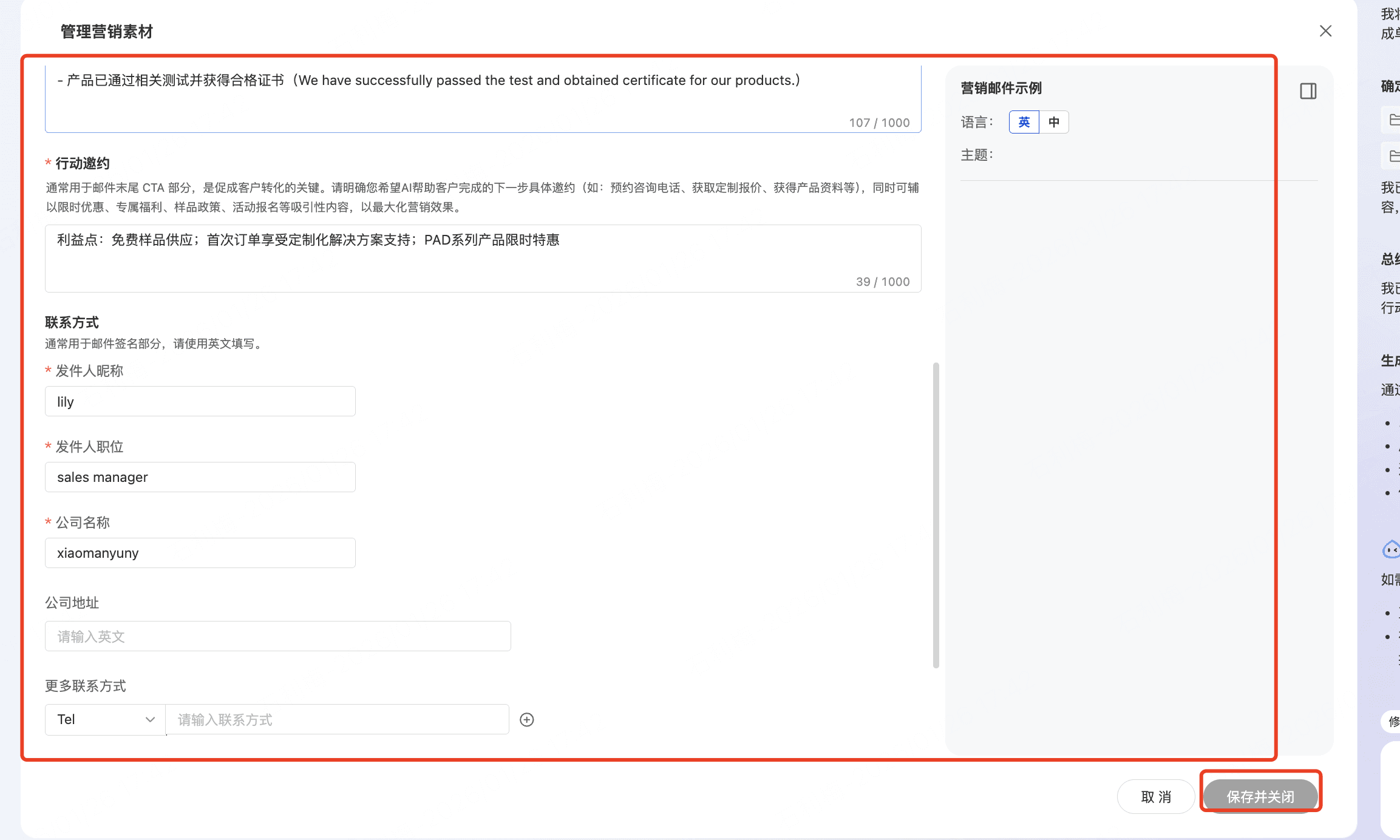Collapse the marketing email preview panel
This screenshot has height=840, width=1400.
pyautogui.click(x=1308, y=91)
